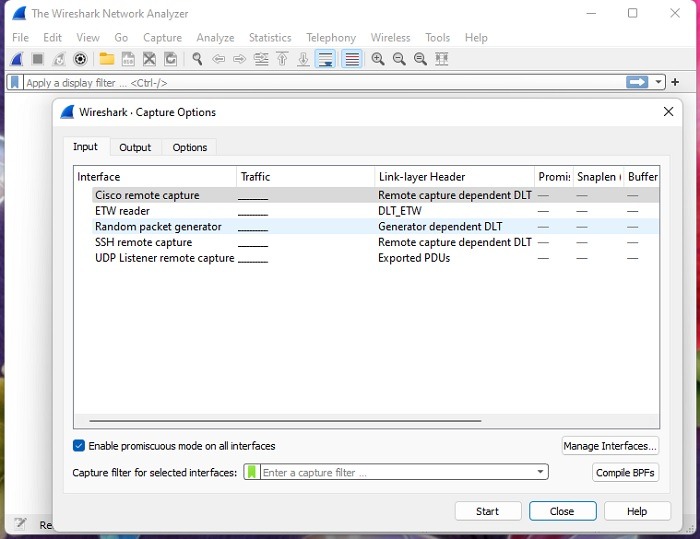This screenshot has width=700, height=539.
Task: Start capturing packets via shark fin toolbar icon
Action: (x=17, y=59)
